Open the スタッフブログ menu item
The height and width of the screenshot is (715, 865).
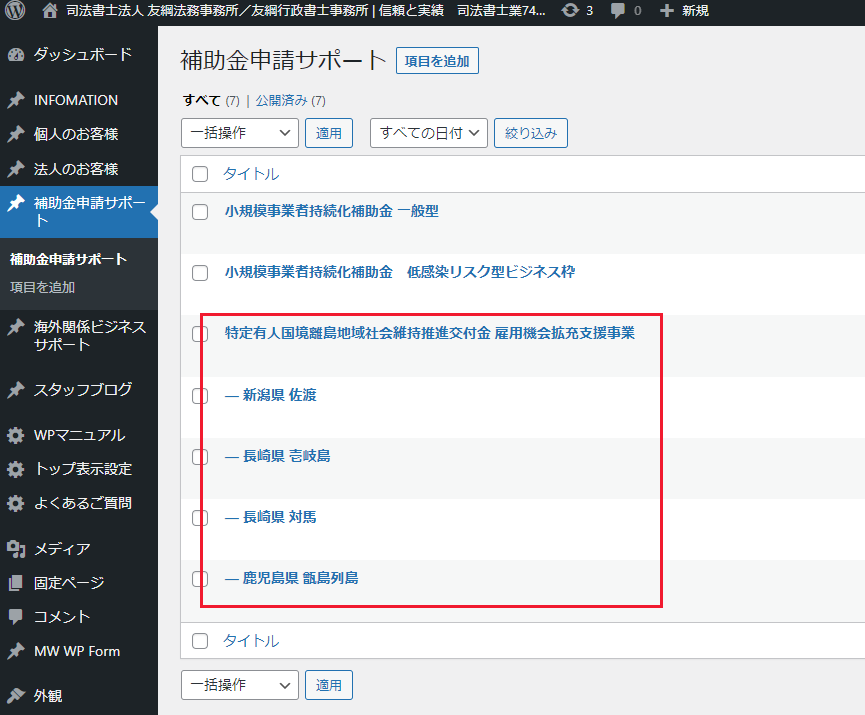83,389
